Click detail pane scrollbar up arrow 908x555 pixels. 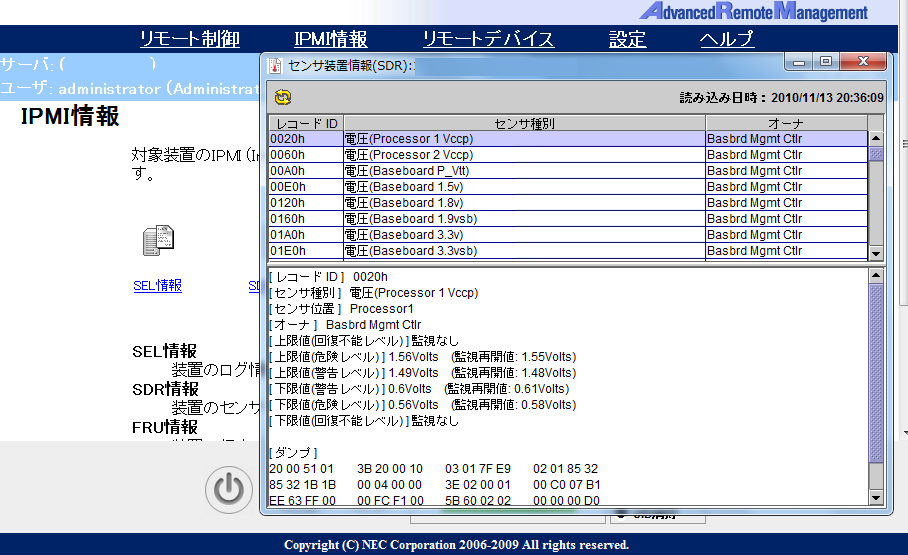[876, 276]
